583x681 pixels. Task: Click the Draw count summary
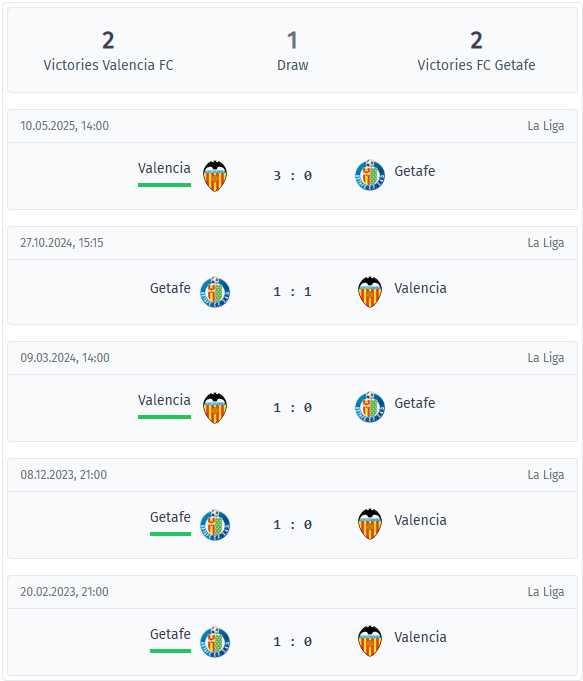click(x=292, y=51)
